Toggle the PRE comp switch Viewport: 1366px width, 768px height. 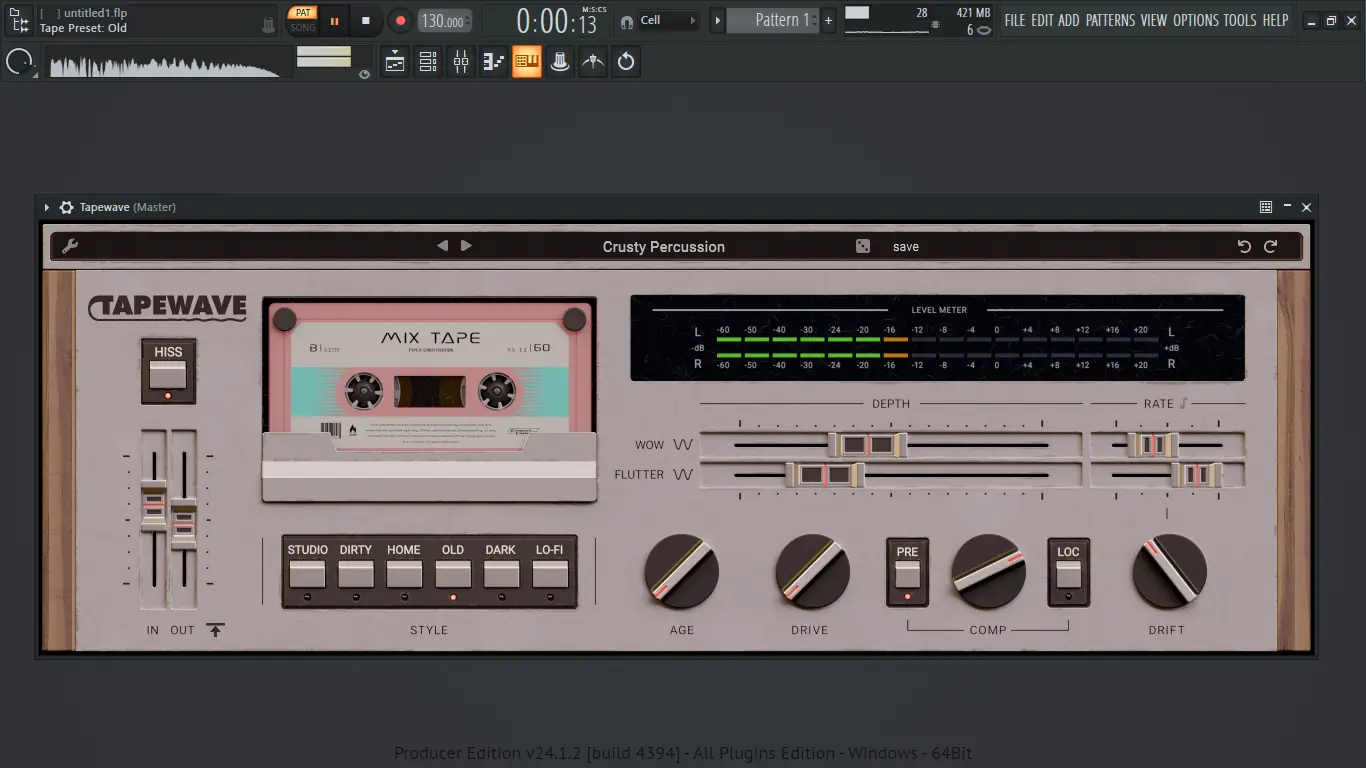point(907,574)
